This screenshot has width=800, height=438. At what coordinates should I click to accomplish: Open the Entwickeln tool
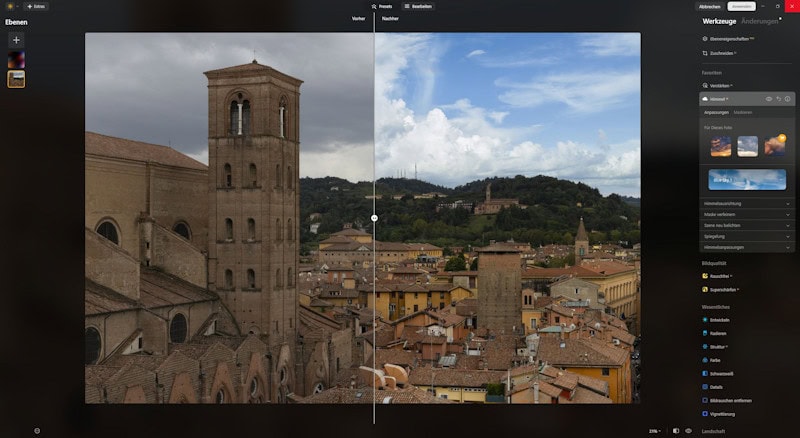[720, 320]
